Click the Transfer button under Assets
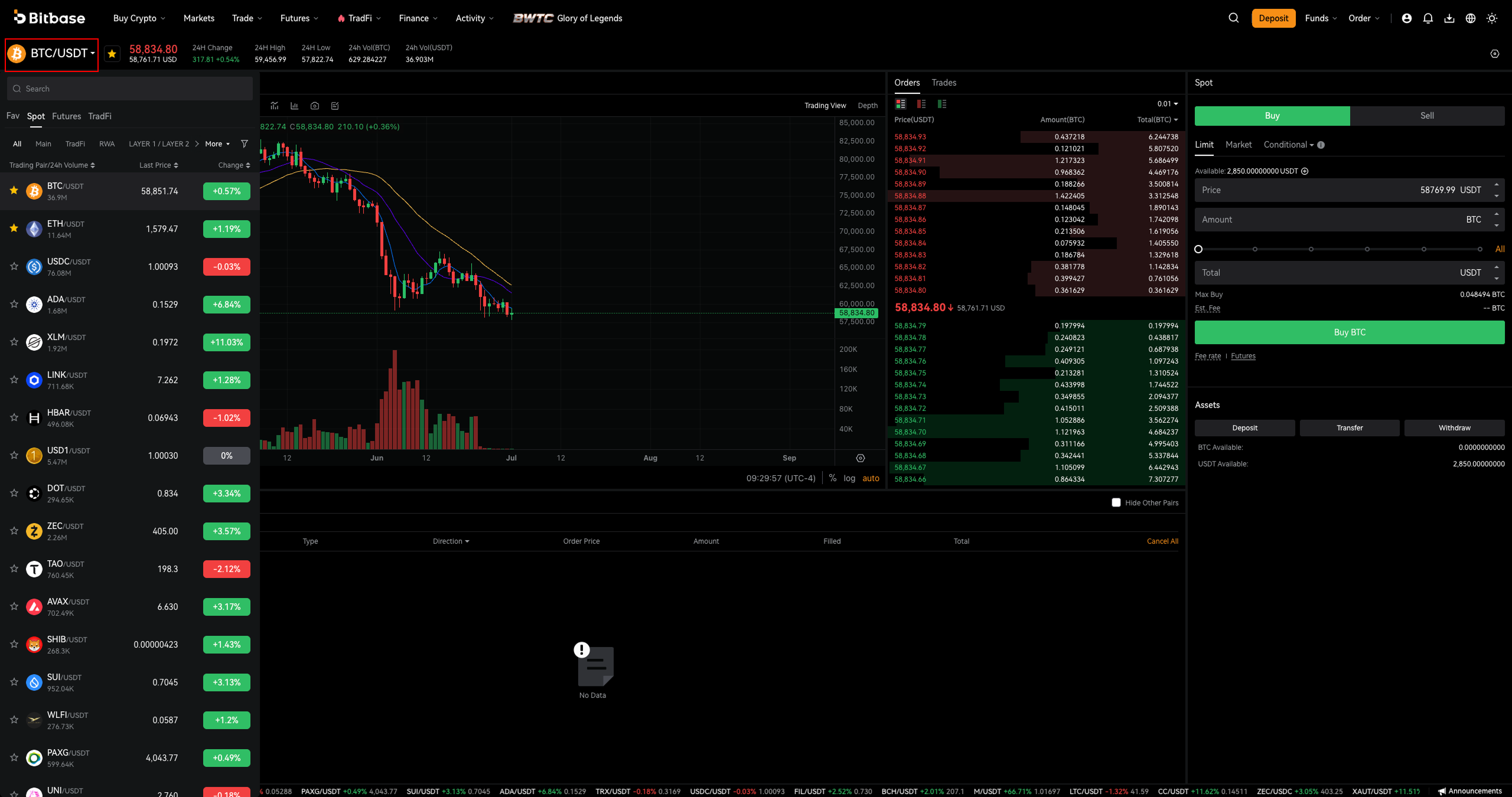This screenshot has height=797, width=1512. 1350,428
